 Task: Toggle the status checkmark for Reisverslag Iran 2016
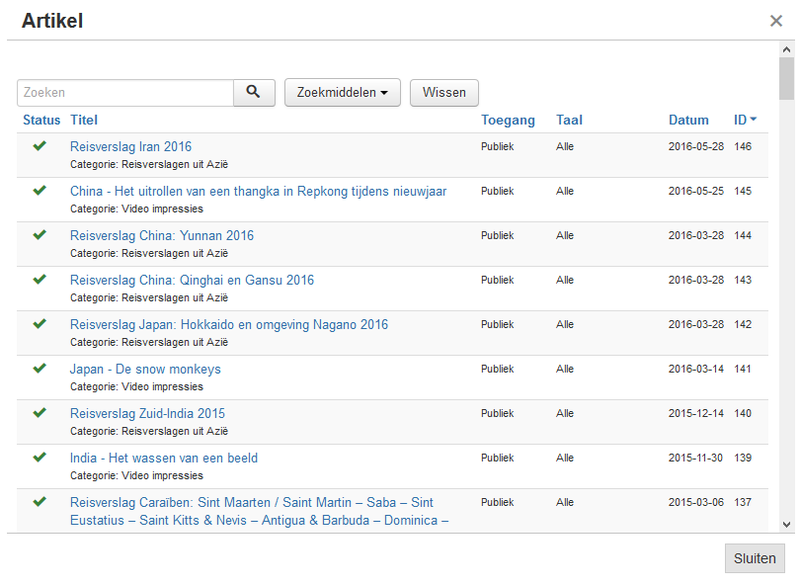click(40, 146)
